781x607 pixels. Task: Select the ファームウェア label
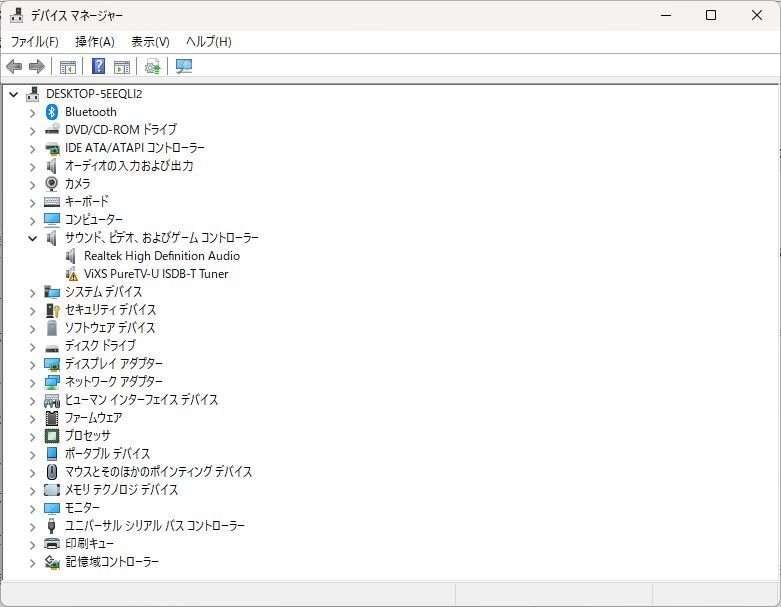click(x=94, y=417)
